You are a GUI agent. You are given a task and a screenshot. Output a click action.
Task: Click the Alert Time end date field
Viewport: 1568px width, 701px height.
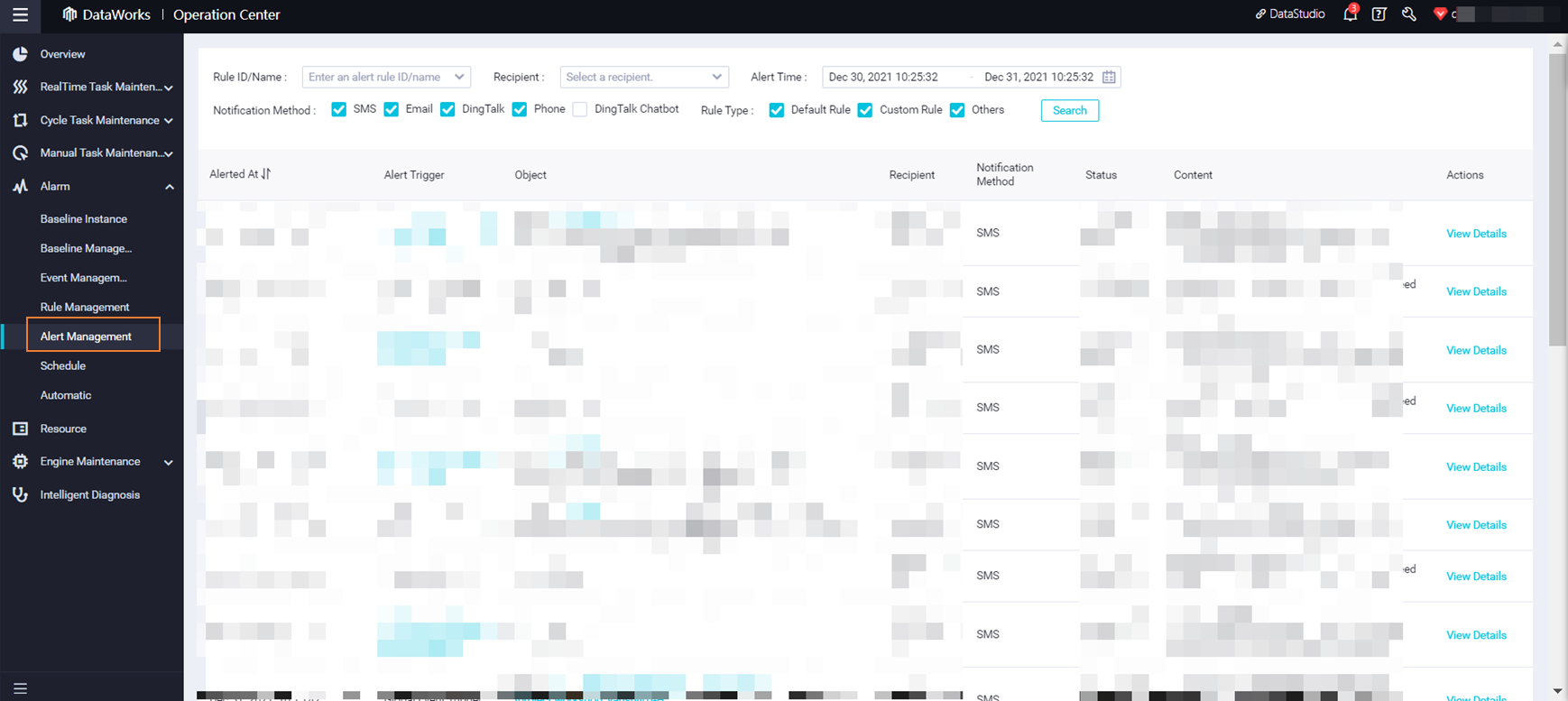coord(1038,77)
